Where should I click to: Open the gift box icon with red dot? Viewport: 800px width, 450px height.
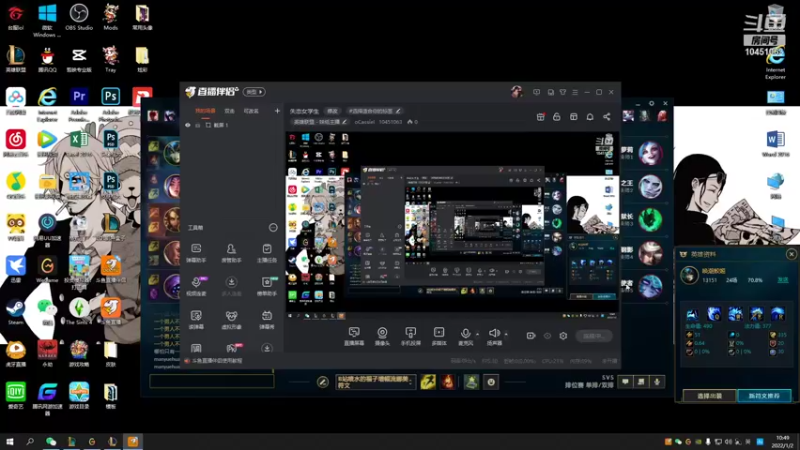tap(541, 117)
